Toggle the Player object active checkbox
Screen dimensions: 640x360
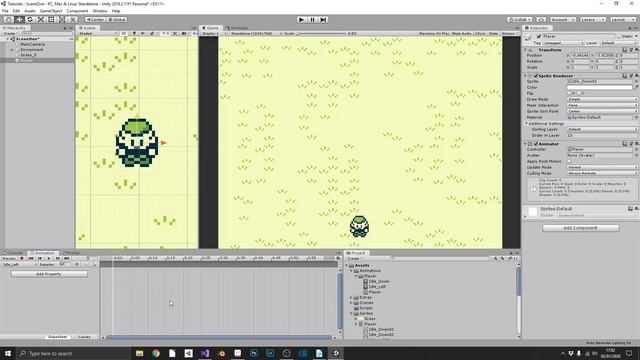click(x=539, y=36)
